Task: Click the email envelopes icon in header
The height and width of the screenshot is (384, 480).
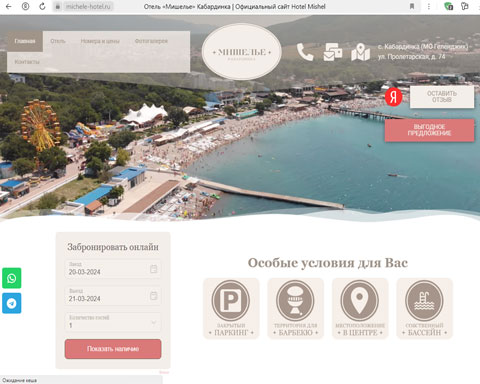Action: click(x=333, y=52)
